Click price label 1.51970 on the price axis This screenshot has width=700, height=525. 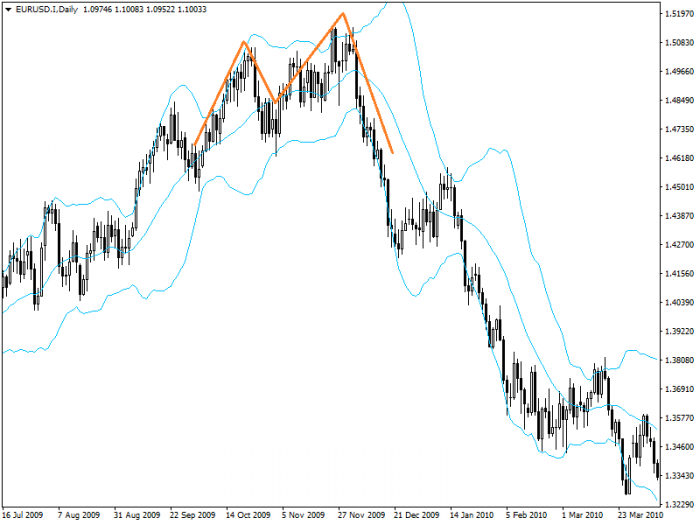[x=679, y=14]
